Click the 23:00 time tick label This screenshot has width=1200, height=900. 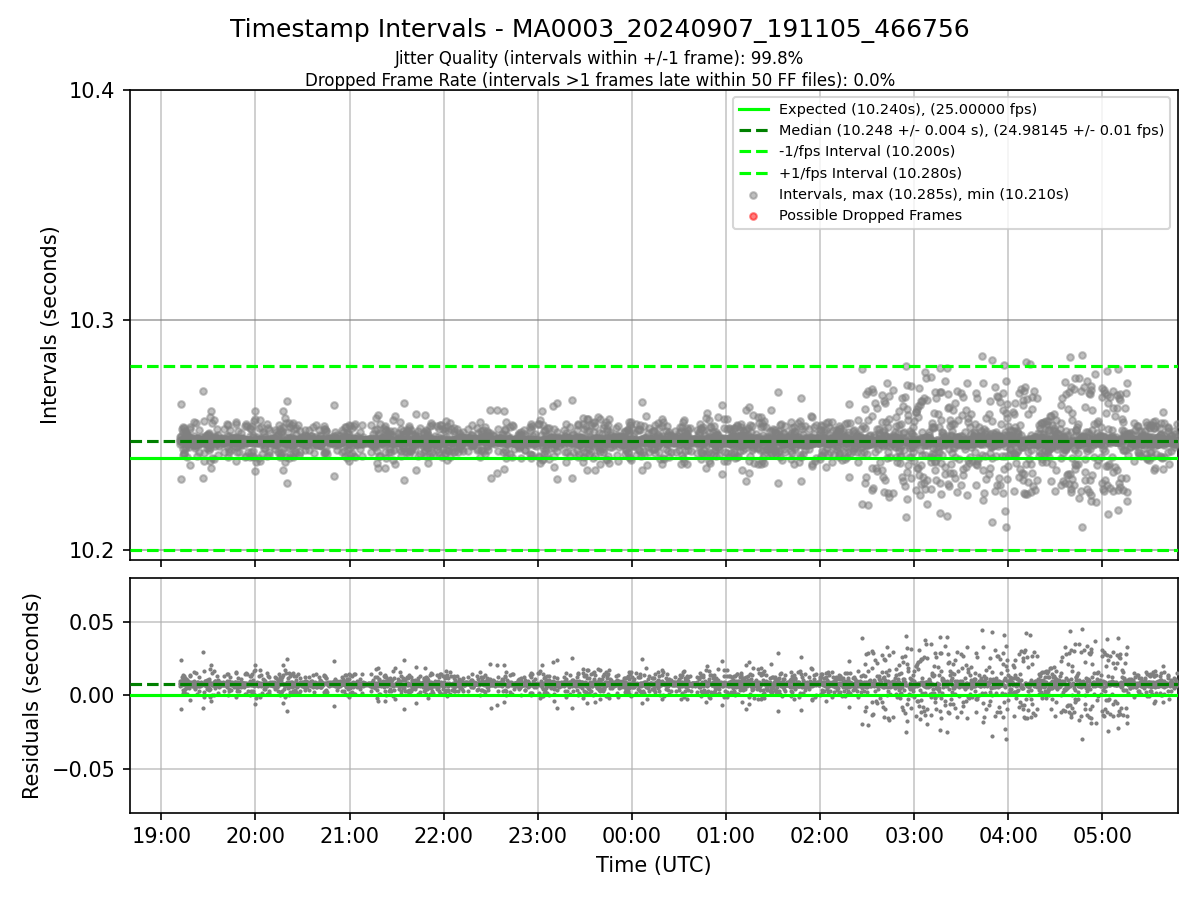click(x=537, y=835)
